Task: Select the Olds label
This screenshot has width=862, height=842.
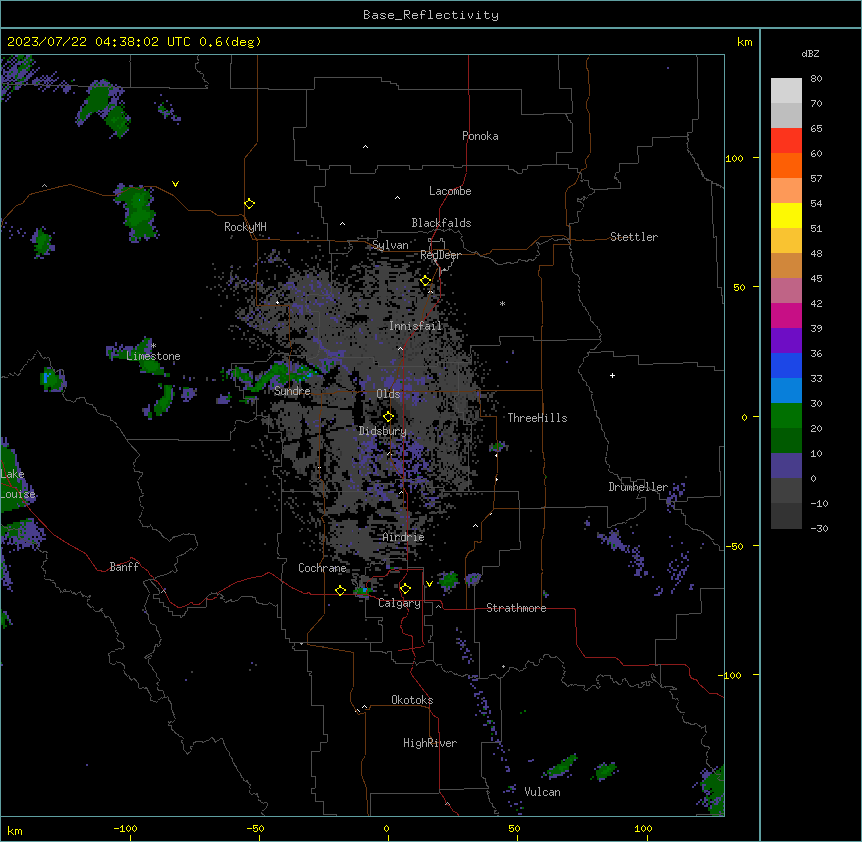Action: click(388, 394)
